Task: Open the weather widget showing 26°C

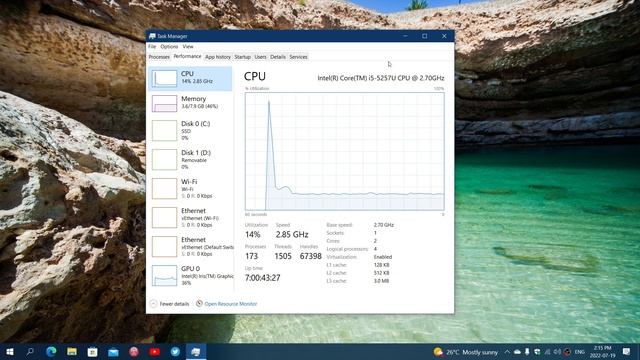Action: 466,352
